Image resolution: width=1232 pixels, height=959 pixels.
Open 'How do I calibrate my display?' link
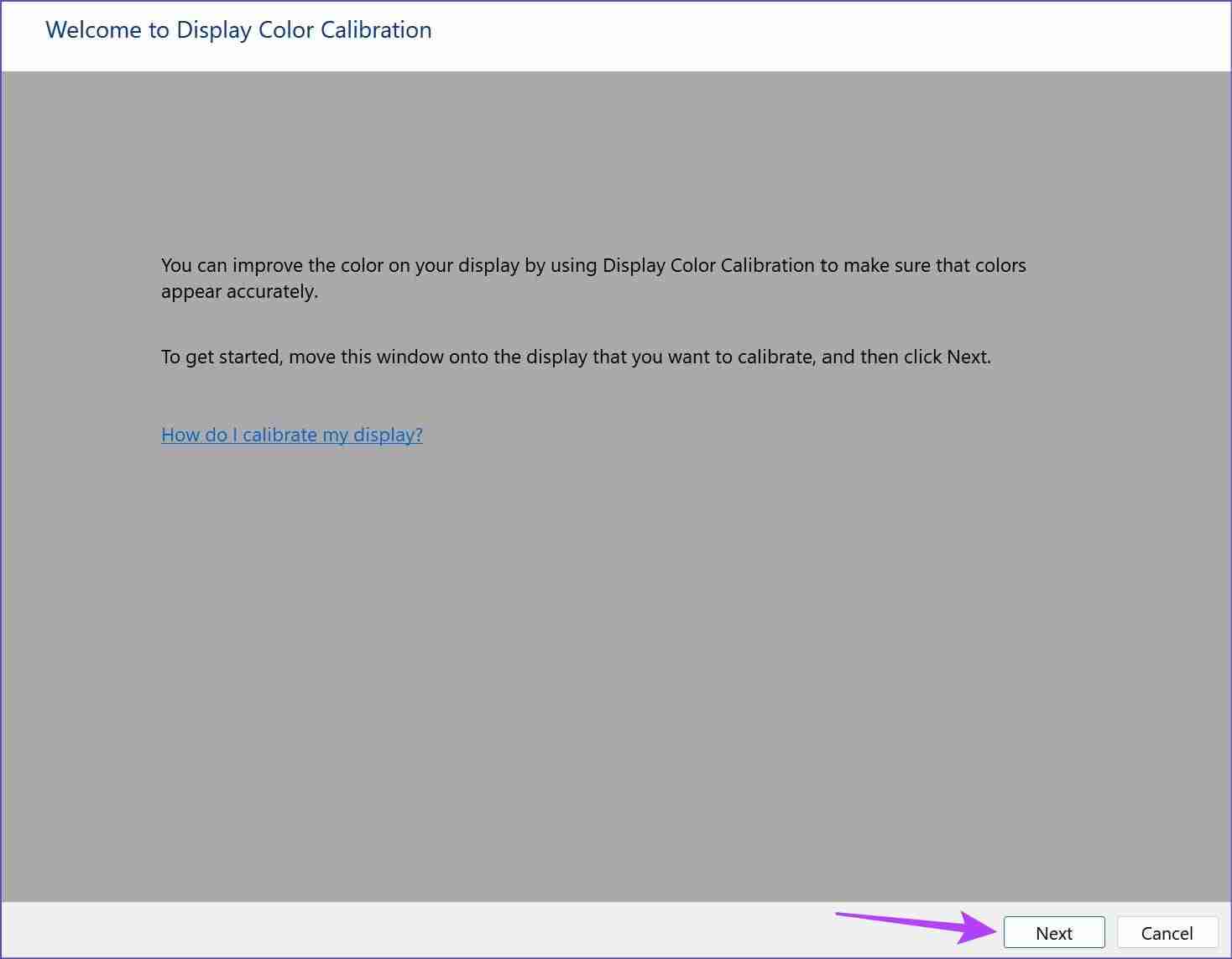(x=292, y=435)
